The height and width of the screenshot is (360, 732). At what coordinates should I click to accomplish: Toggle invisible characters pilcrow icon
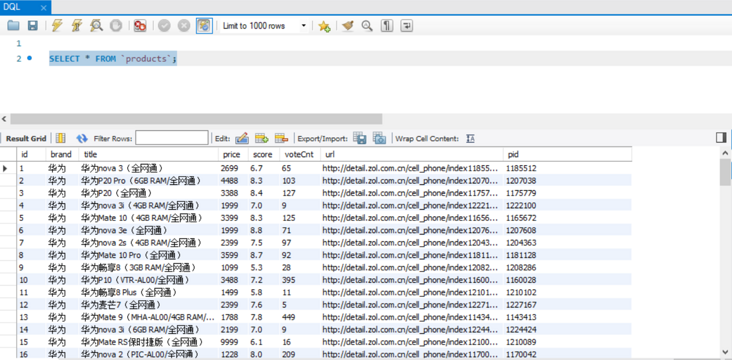(x=387, y=26)
